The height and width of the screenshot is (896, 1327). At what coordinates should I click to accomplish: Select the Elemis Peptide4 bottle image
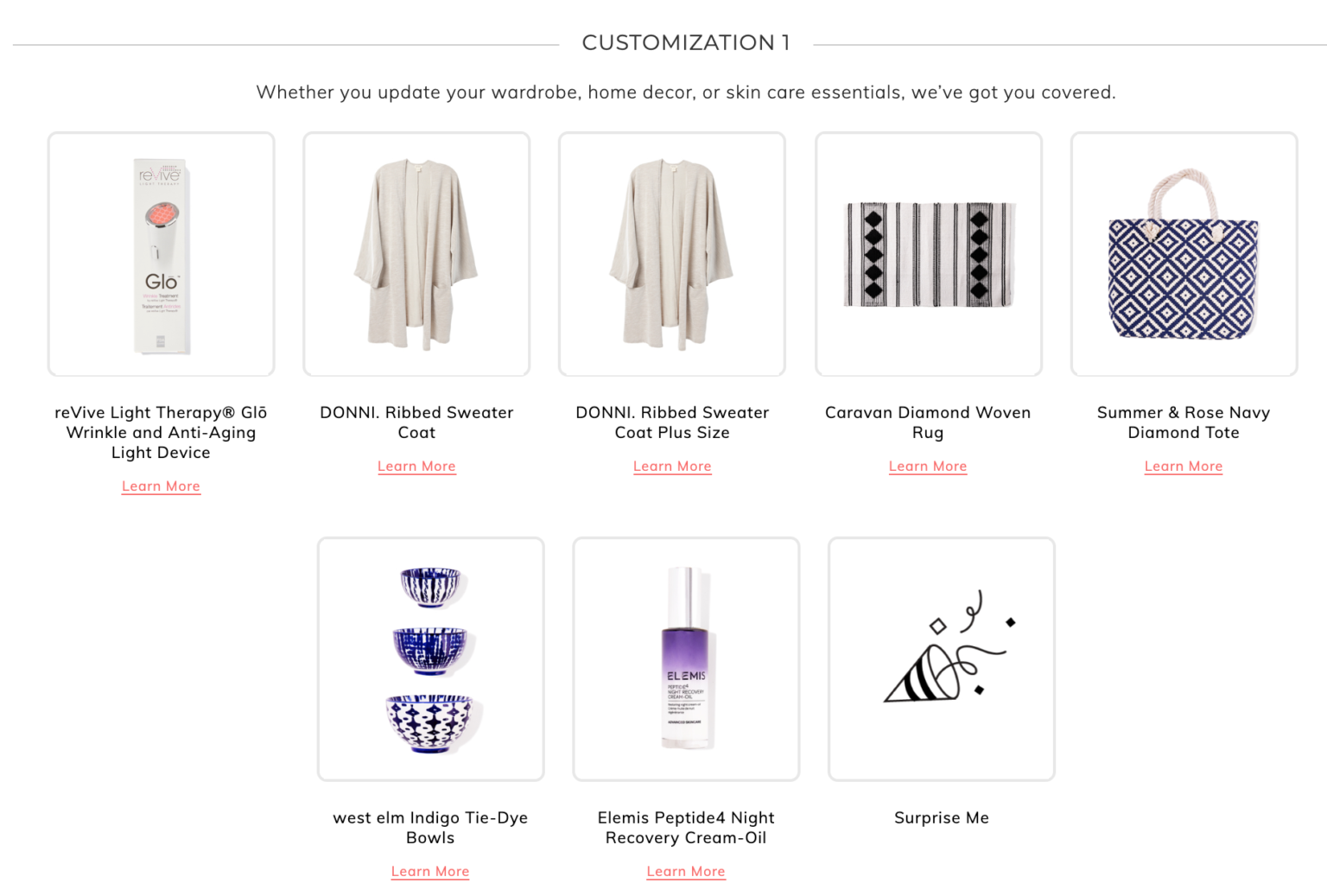tap(686, 658)
